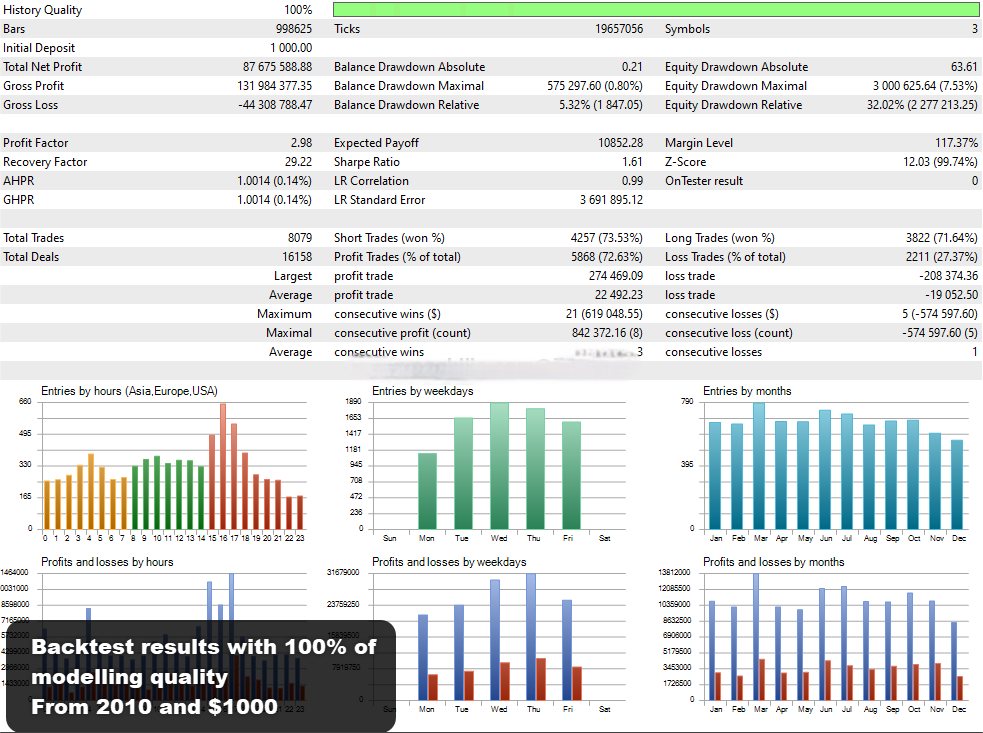The height and width of the screenshot is (733, 983).
Task: Click the Profits and losses by months title
Action: (773, 562)
